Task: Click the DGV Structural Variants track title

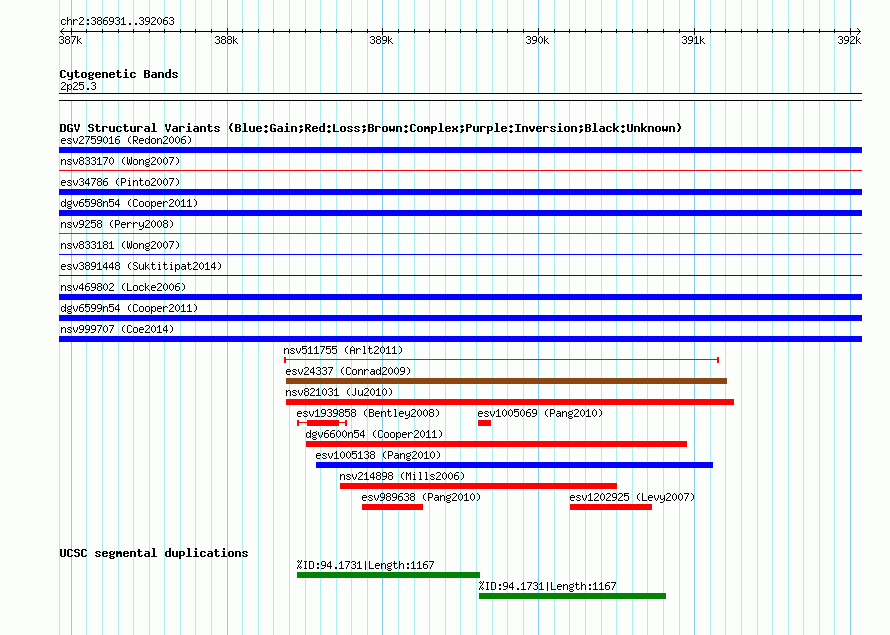Action: coord(371,128)
